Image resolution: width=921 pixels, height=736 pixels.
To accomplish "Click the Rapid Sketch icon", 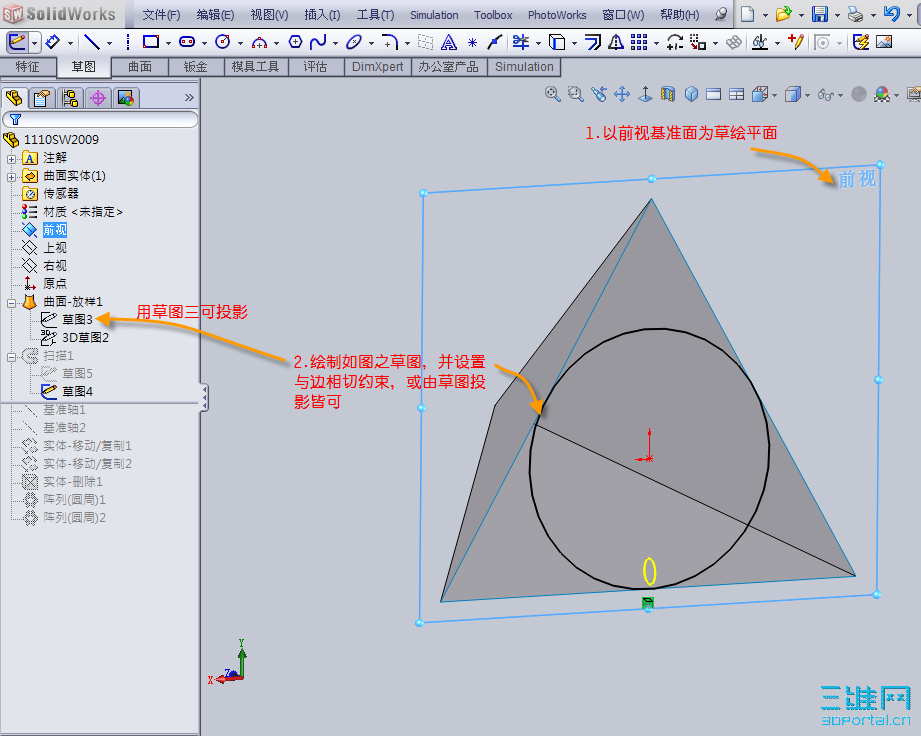I will [861, 42].
